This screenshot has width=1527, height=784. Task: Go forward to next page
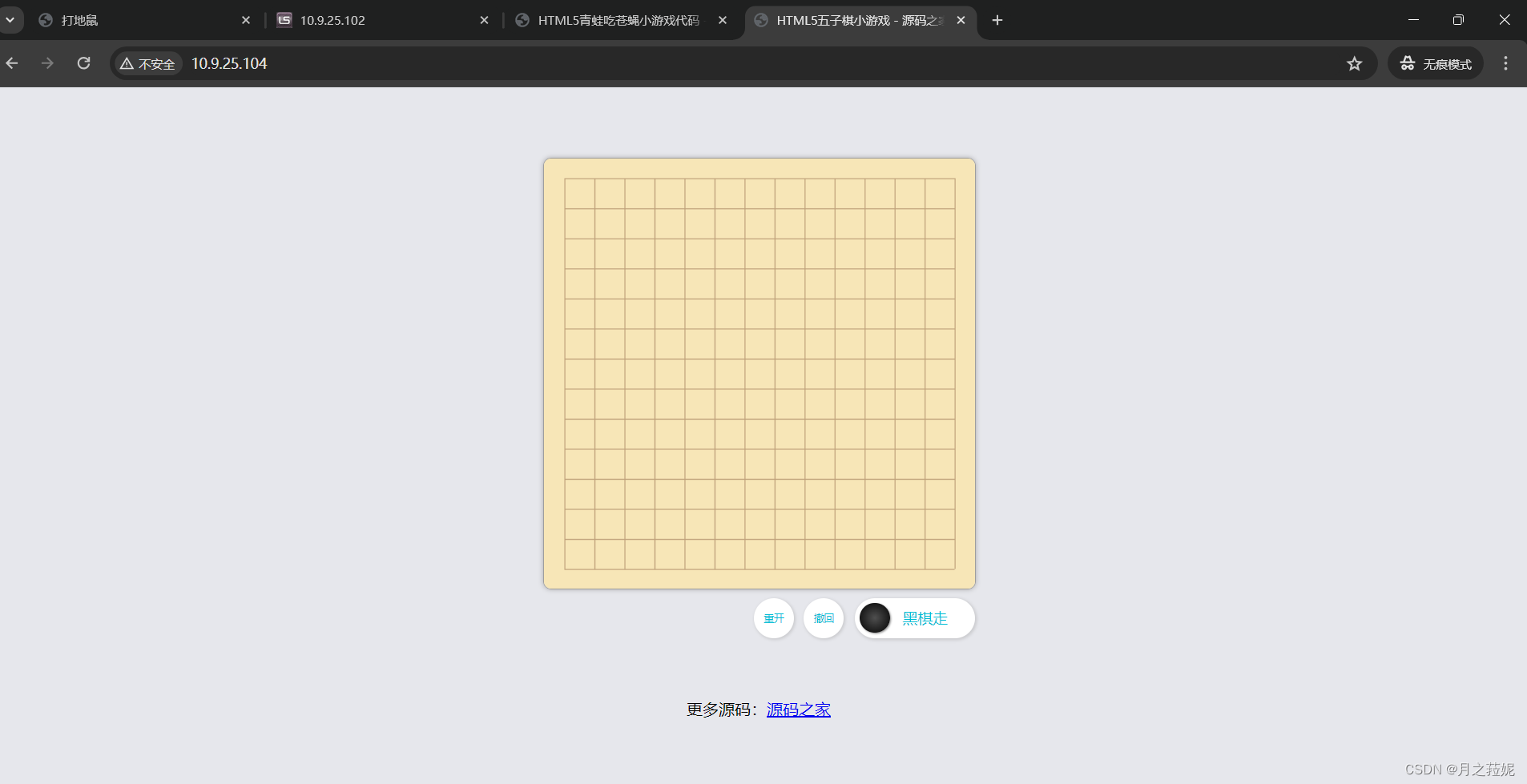click(48, 63)
